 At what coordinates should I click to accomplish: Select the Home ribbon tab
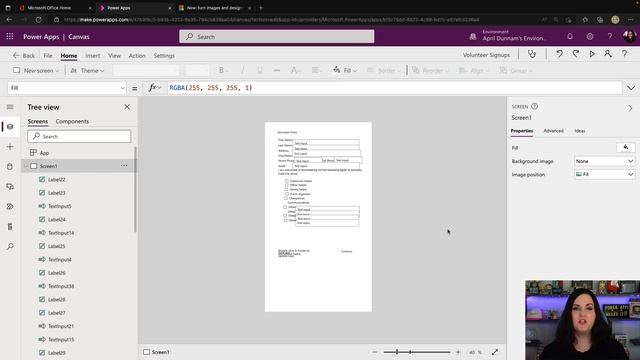[69, 56]
